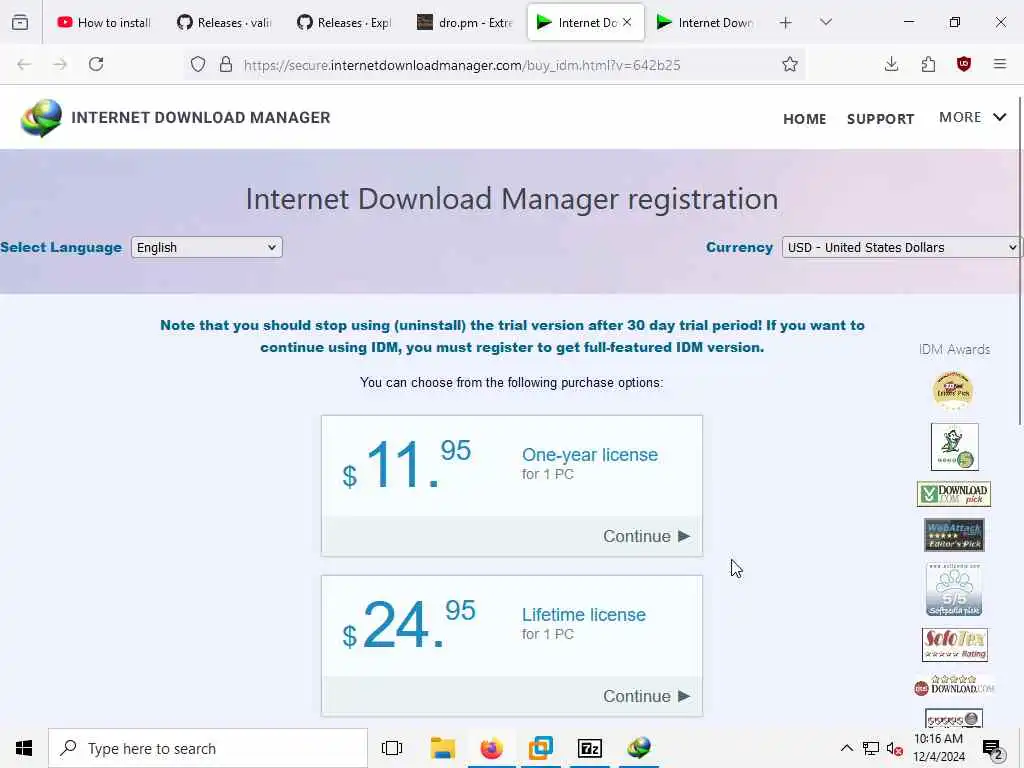Viewport: 1024px width, 768px height.
Task: Select the One-year license title
Action: click(x=590, y=455)
